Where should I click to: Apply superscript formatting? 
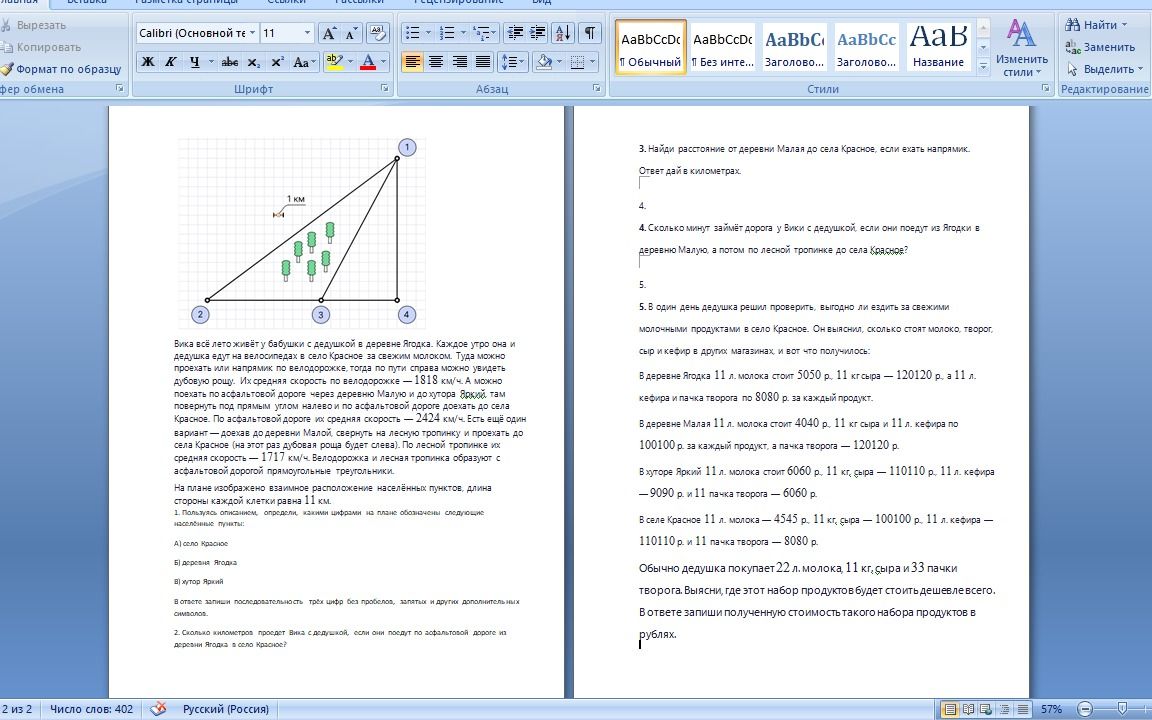(277, 62)
